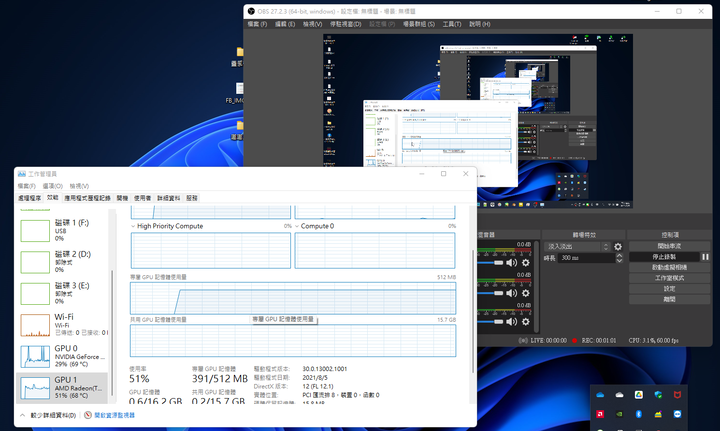Open Task Manager 檢視(V) menu
720x431 pixels.
pyautogui.click(x=79, y=186)
